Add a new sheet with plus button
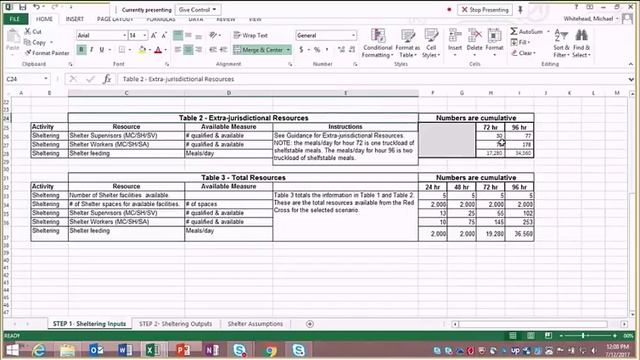The image size is (640, 360). [x=310, y=324]
